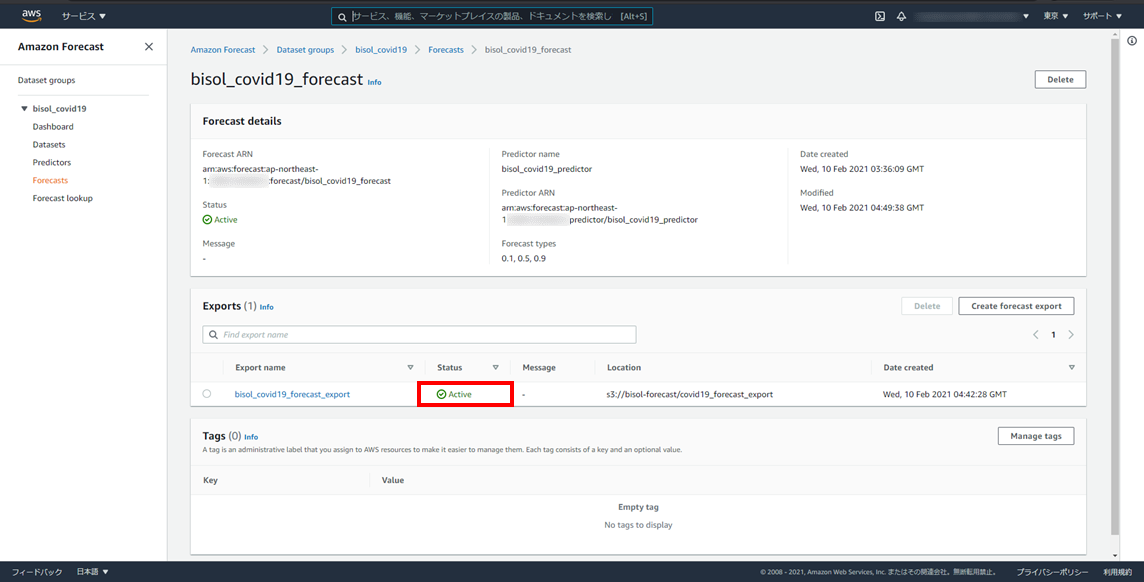The width and height of the screenshot is (1144, 582).
Task: Click the AWS logo home icon
Action: pos(31,15)
